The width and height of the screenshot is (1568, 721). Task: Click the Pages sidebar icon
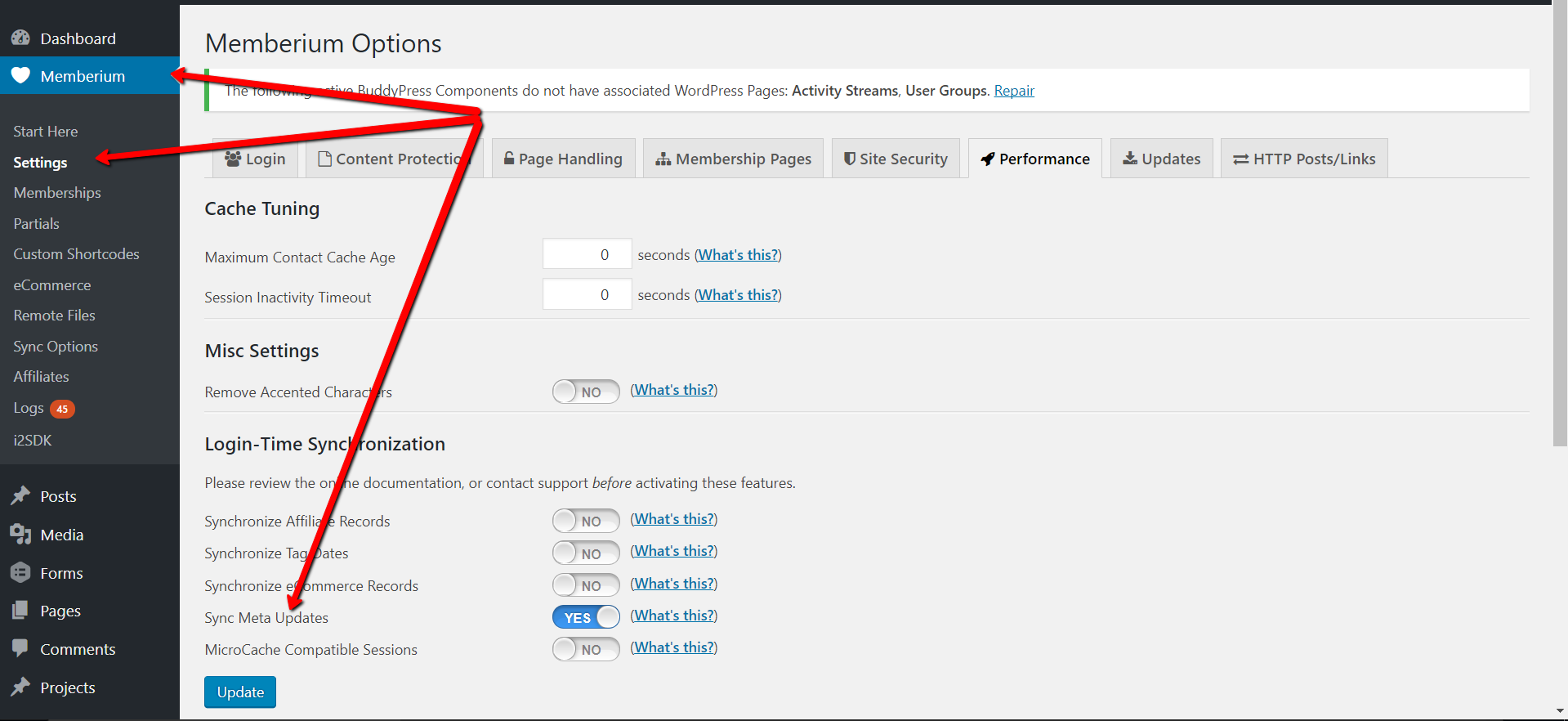coord(20,611)
